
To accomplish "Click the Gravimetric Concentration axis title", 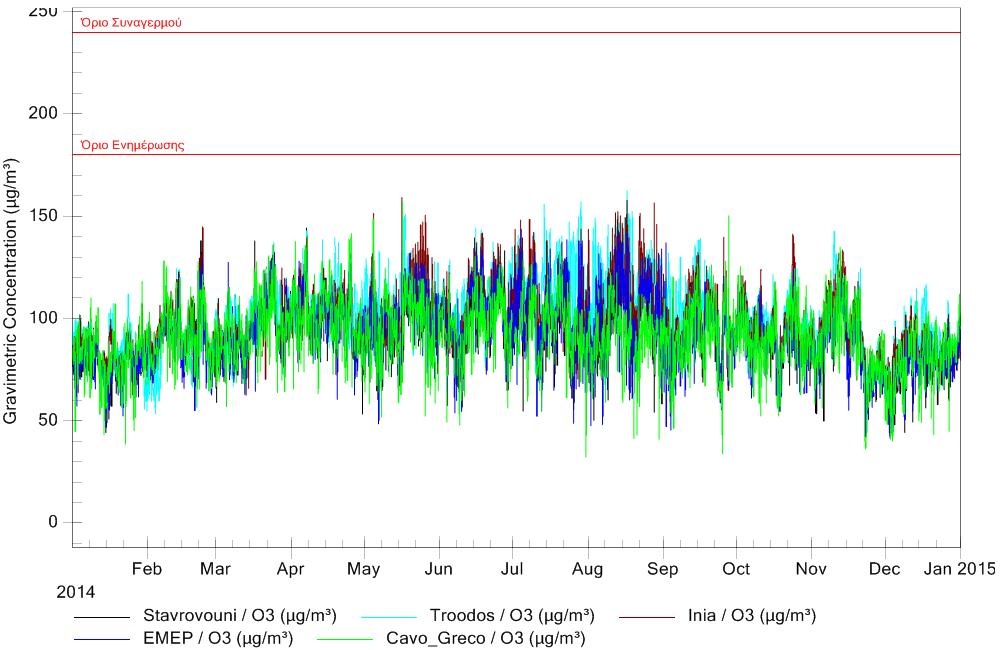I will 11,291.
